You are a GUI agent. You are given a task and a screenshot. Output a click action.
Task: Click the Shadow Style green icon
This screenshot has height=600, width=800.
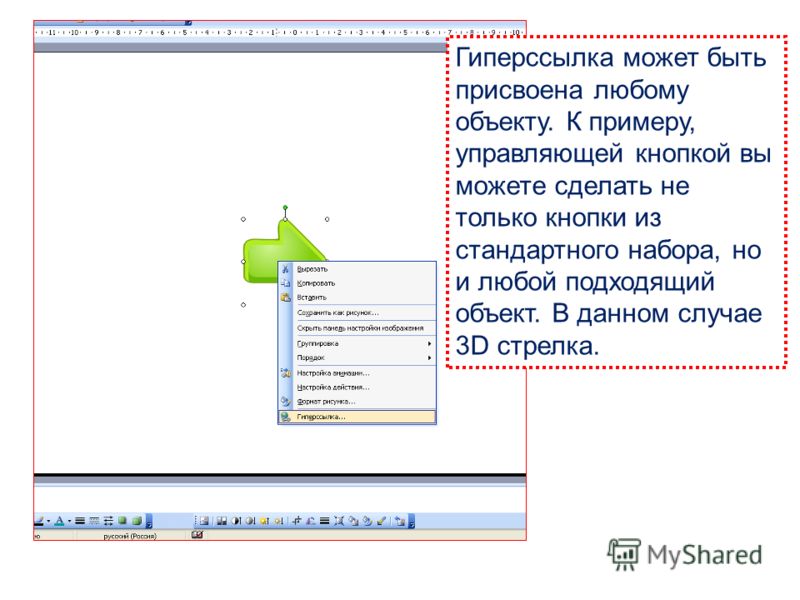(122, 521)
